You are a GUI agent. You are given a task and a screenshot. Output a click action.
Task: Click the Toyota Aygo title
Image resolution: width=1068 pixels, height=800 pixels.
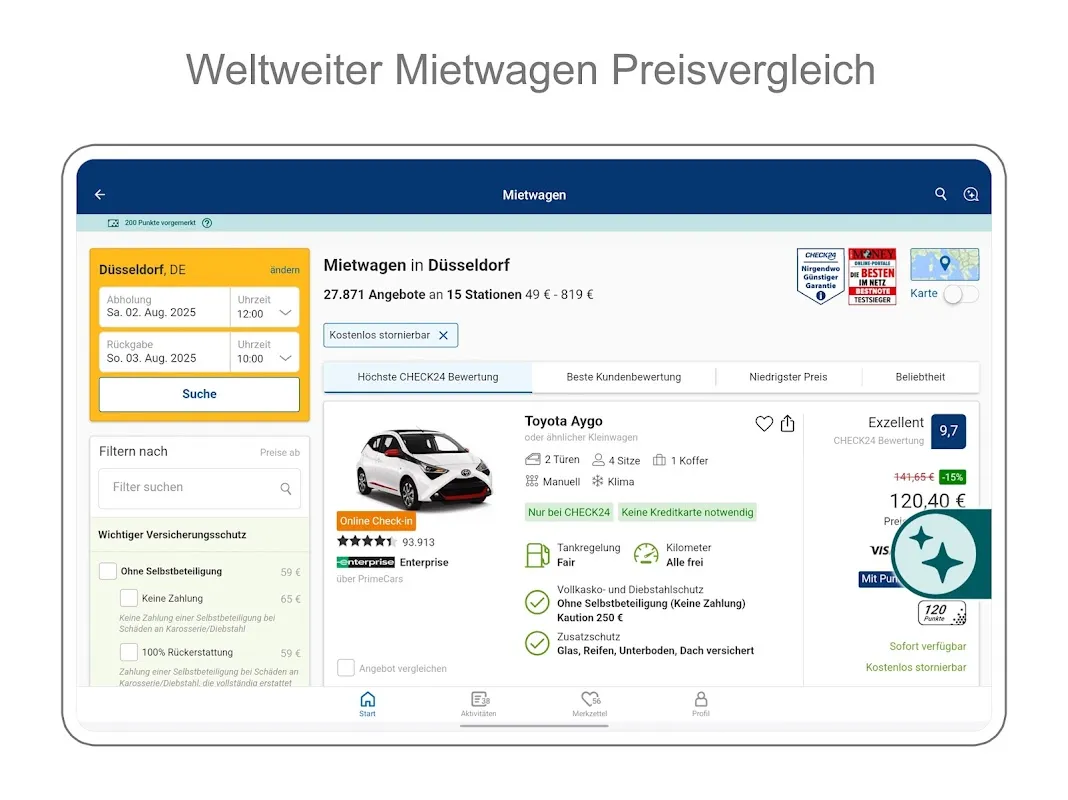563,421
